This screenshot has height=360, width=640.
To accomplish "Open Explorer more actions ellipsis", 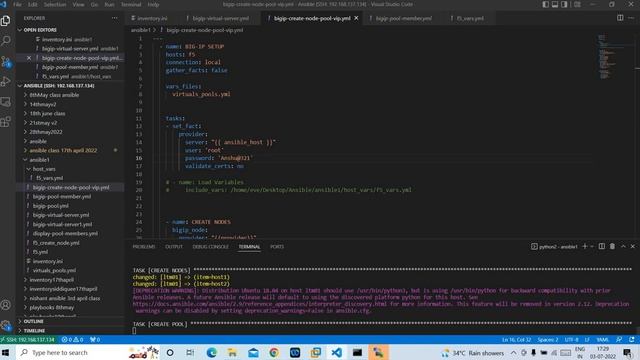I will coord(115,18).
